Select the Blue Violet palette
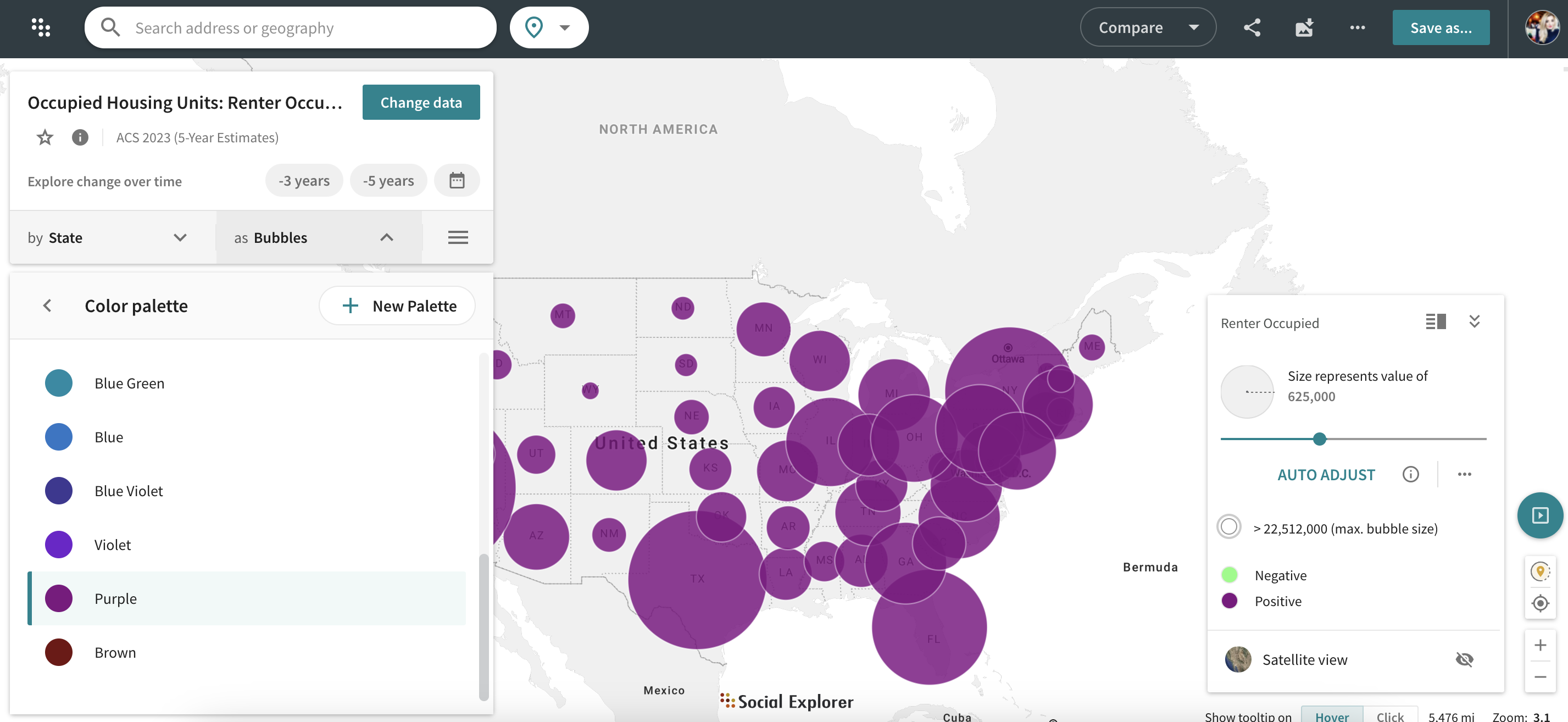Screen dimensions: 1568x722 coord(129,491)
